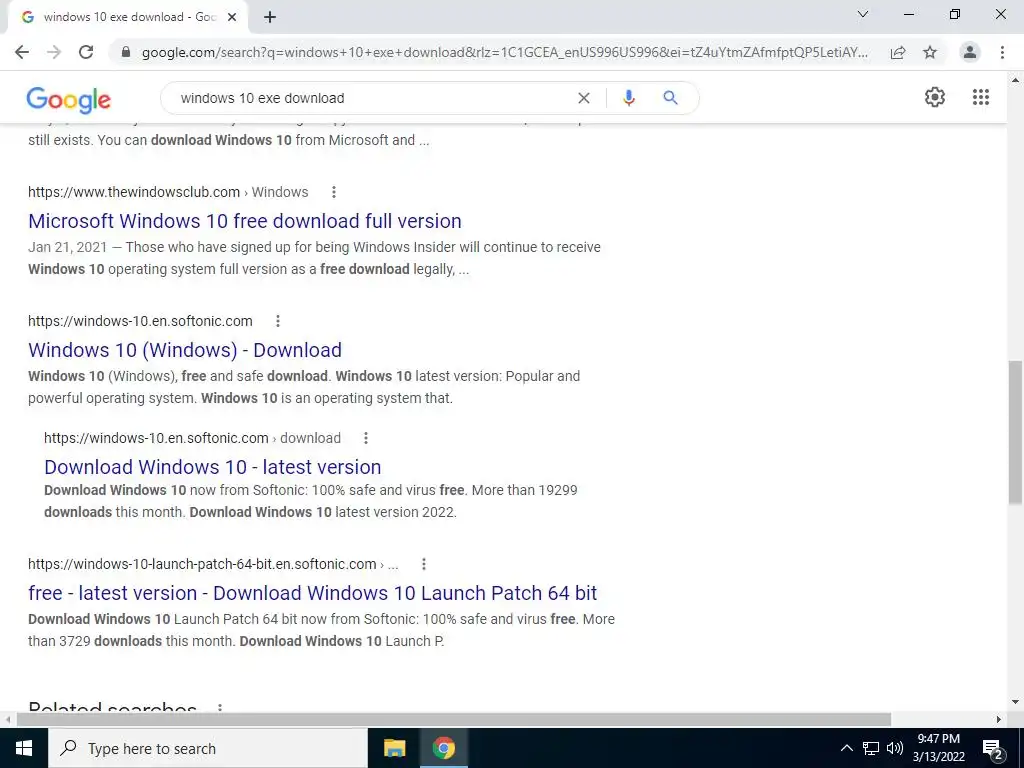This screenshot has height=768, width=1024.
Task: Click the browser address bar
Action: click(x=505, y=52)
